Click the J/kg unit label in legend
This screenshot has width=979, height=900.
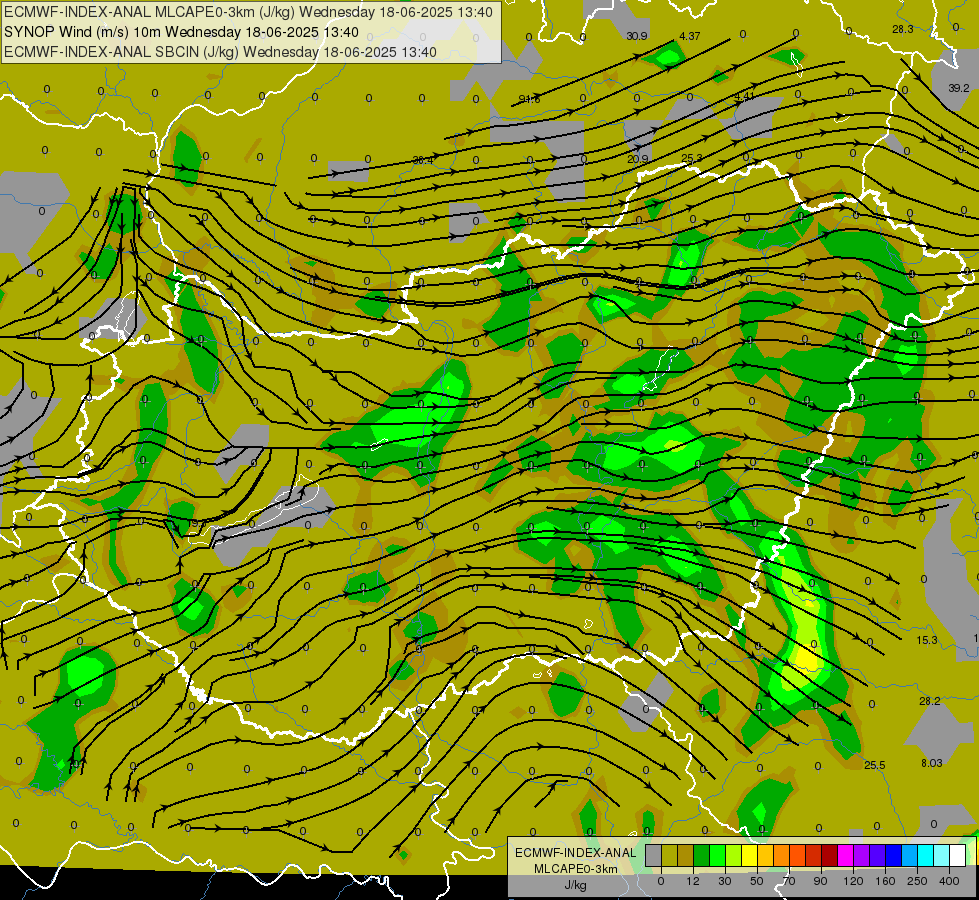pyautogui.click(x=575, y=886)
